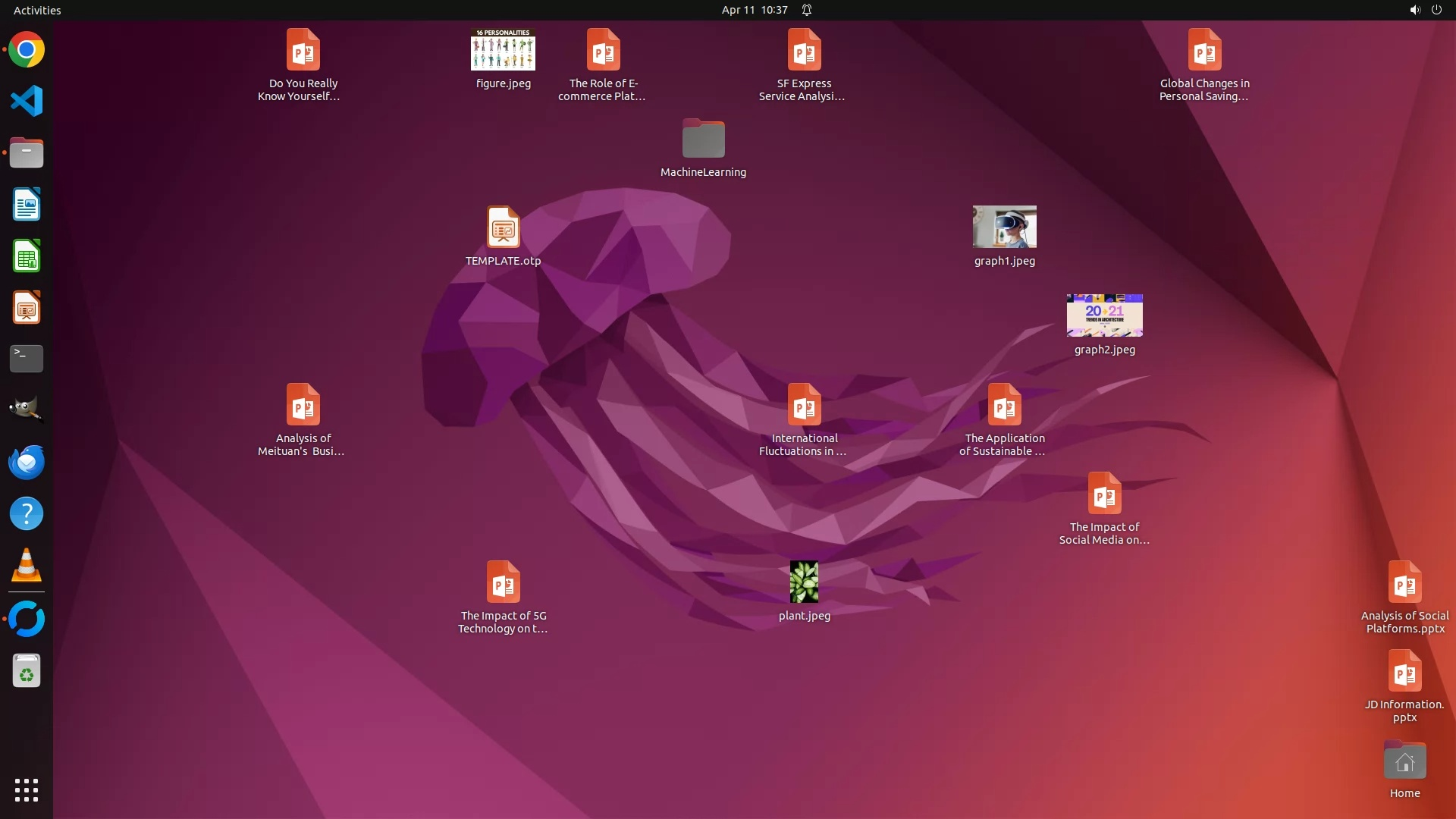Open the Trash in the dock
The width and height of the screenshot is (1456, 819).
[x=27, y=671]
